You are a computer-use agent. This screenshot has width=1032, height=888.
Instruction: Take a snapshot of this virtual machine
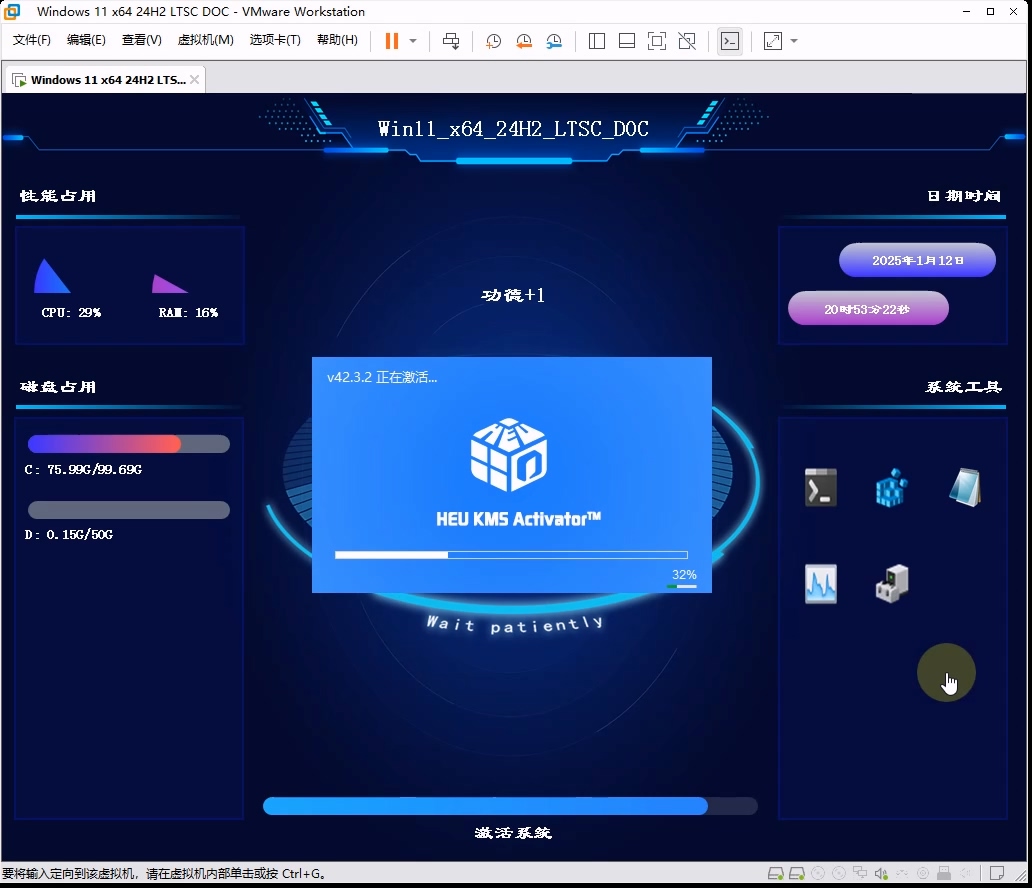click(x=493, y=41)
